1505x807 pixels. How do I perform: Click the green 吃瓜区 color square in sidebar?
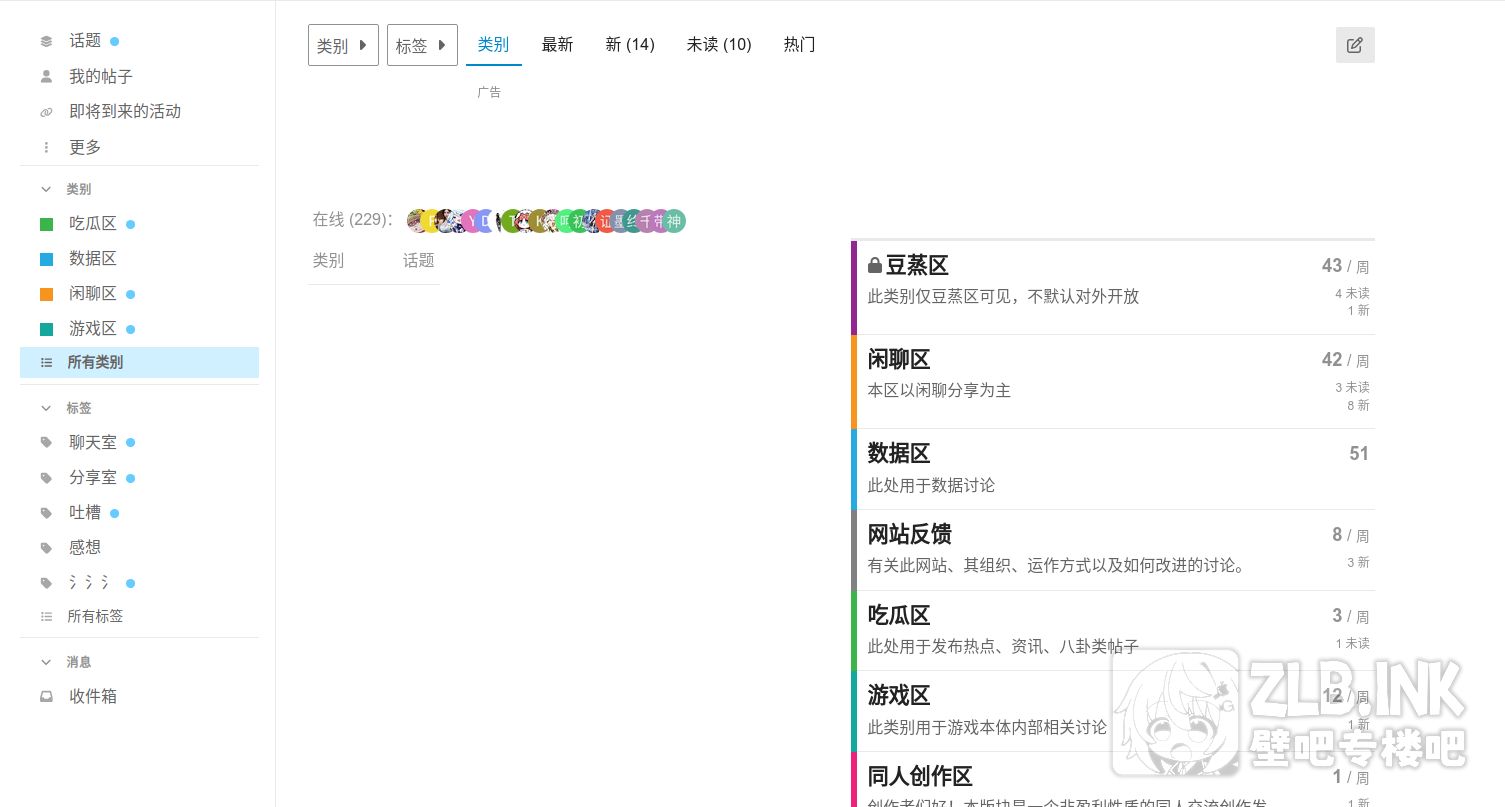pos(46,224)
